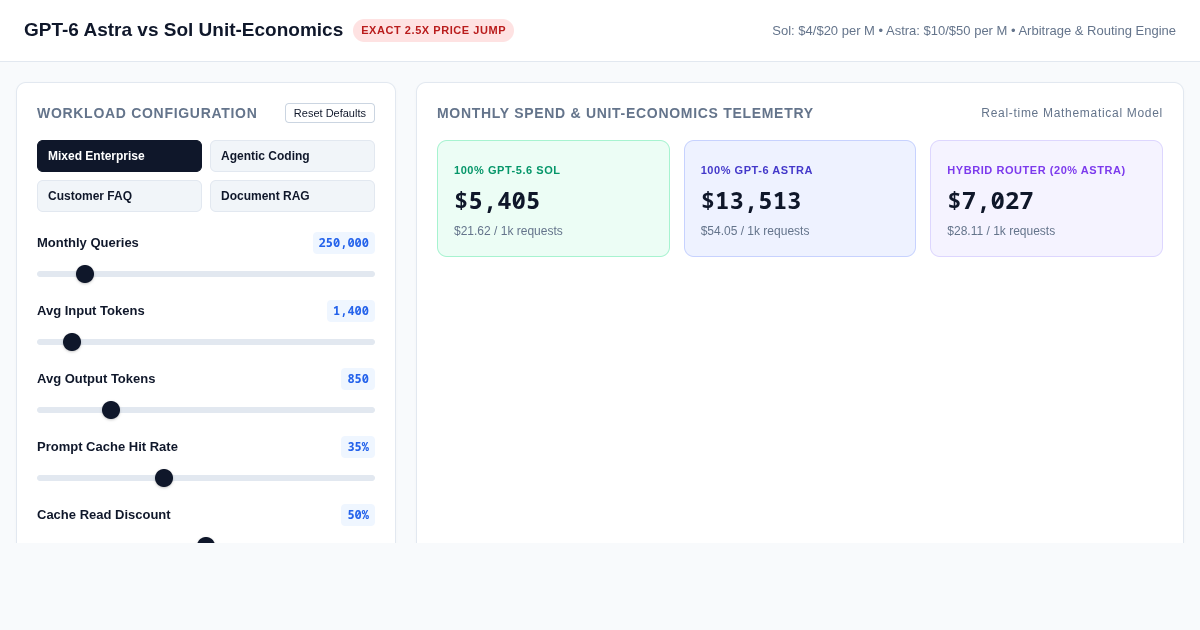The height and width of the screenshot is (630, 1200).
Task: Select the Hybrid Router (20% Astra) card
Action: coord(1046,199)
